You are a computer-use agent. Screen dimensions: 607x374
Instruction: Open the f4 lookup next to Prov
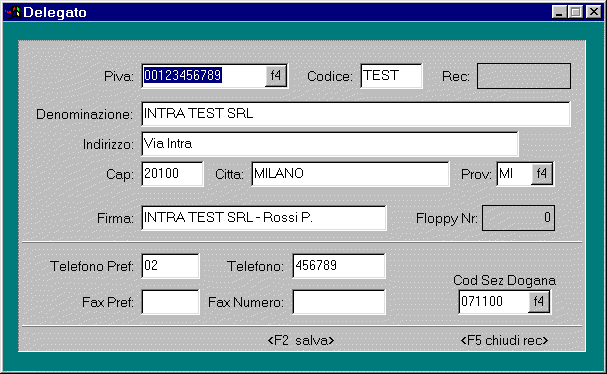coord(542,173)
